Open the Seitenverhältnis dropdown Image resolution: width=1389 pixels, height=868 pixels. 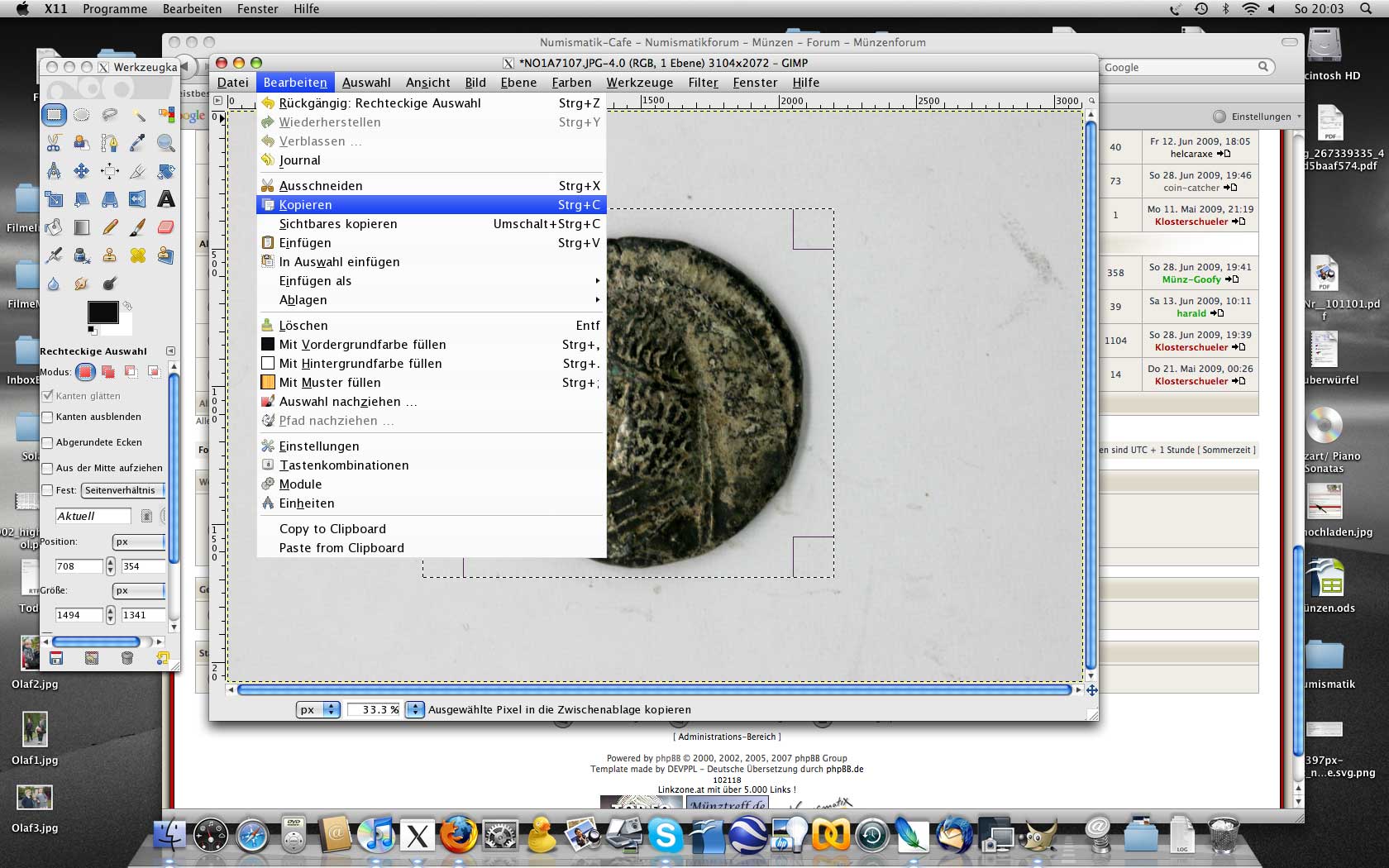coord(124,490)
